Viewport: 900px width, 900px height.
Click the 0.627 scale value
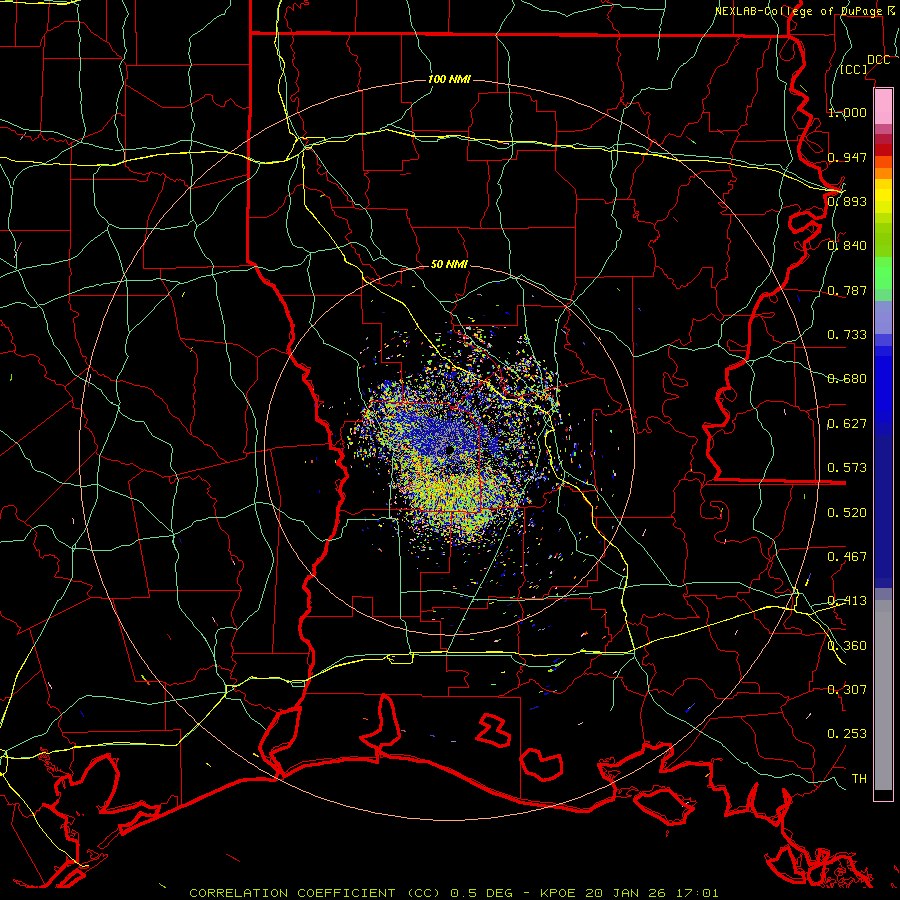[x=847, y=424]
